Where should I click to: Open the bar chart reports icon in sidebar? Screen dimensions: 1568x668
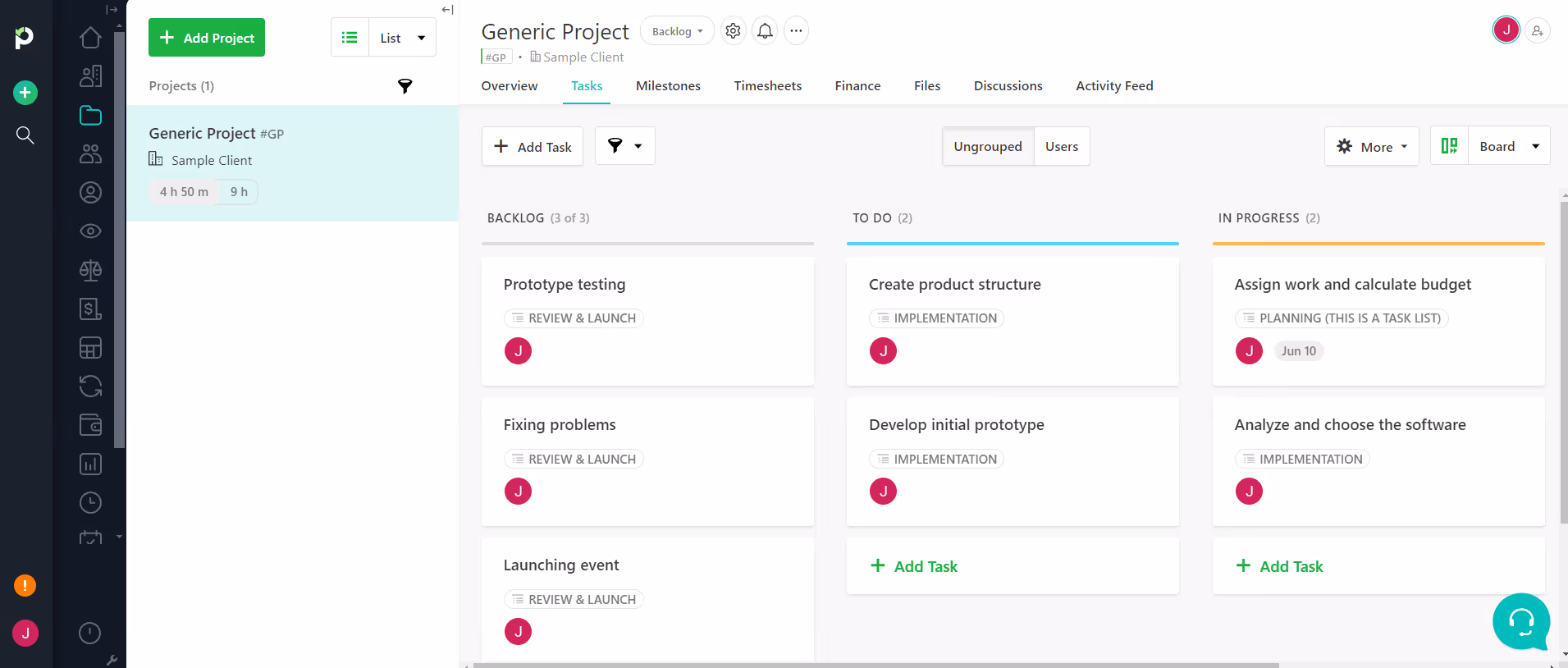[x=90, y=464]
